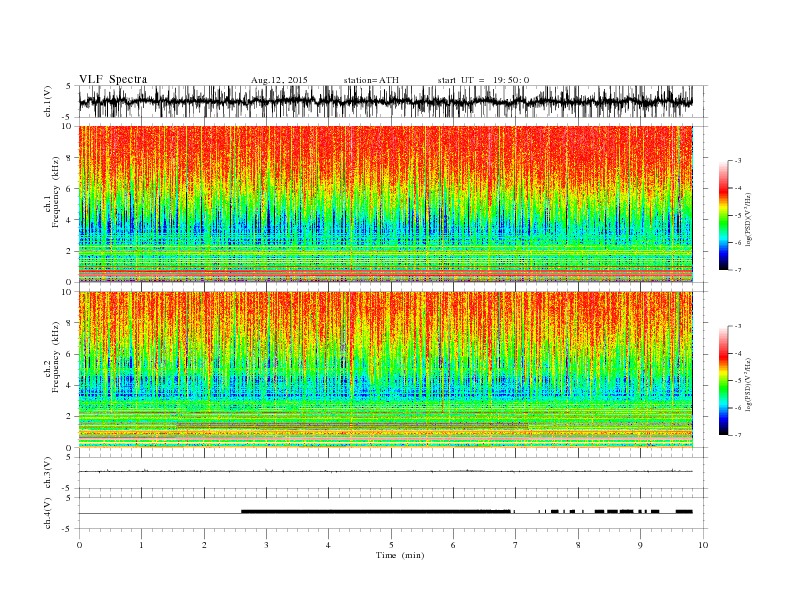
Task: Click the time axis tick label "1"
Action: tap(141, 545)
